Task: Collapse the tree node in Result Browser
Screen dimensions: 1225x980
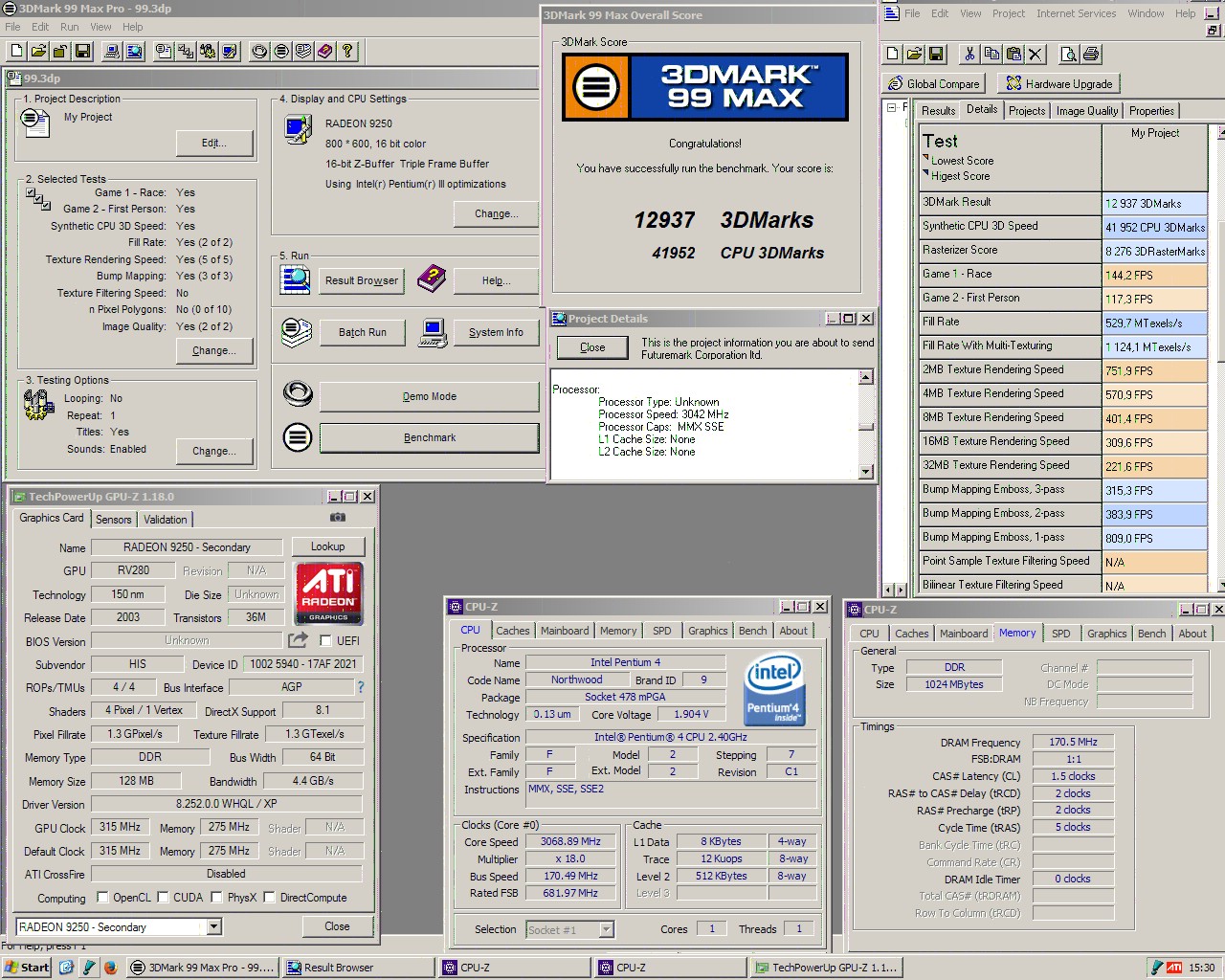Action: point(891,108)
